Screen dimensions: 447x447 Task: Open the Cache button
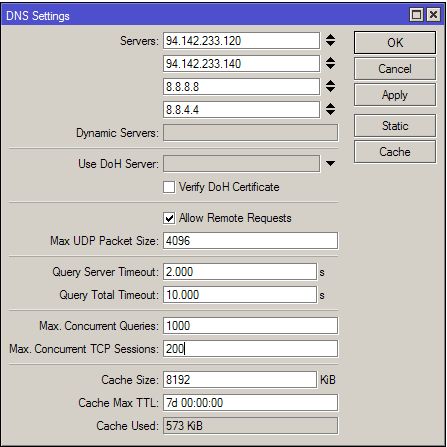click(395, 152)
